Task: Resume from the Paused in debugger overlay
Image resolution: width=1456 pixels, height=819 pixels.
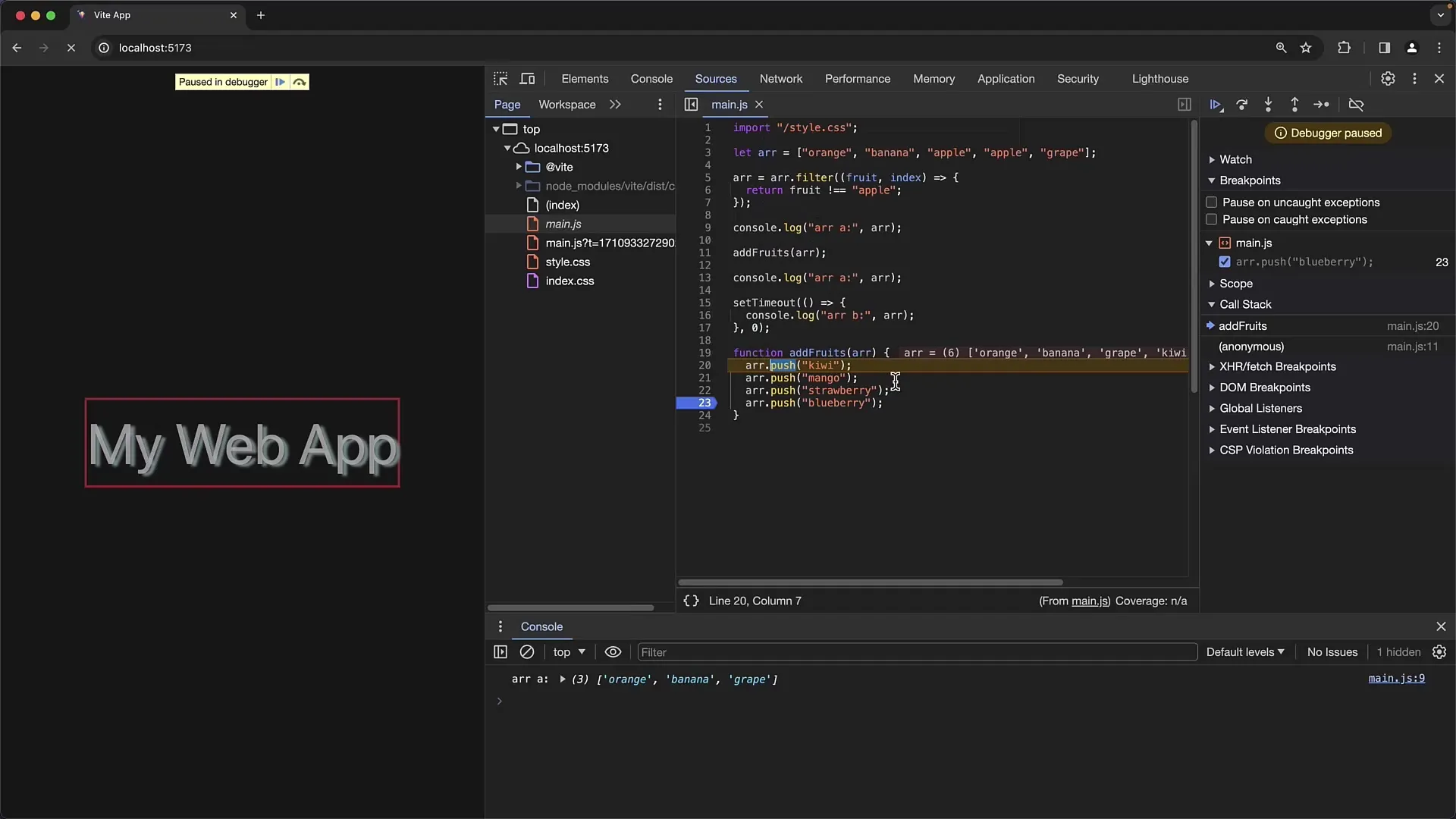Action: pos(281,82)
